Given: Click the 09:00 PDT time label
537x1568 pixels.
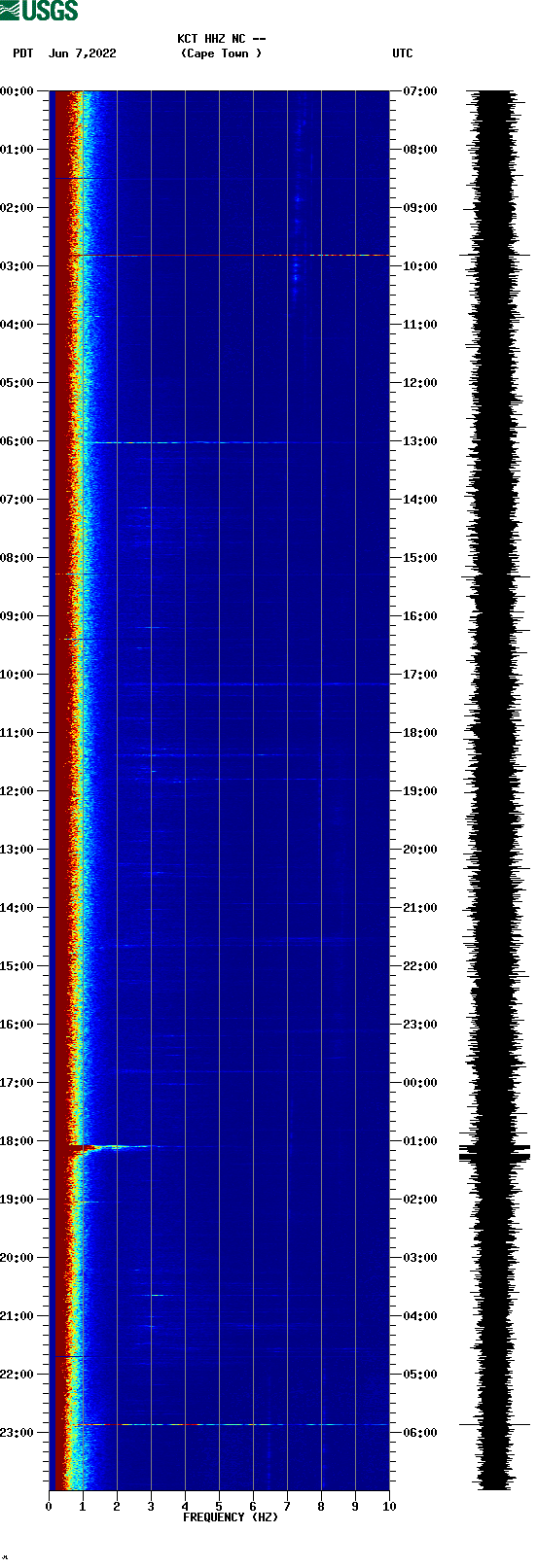Looking at the screenshot, I should click(x=17, y=616).
